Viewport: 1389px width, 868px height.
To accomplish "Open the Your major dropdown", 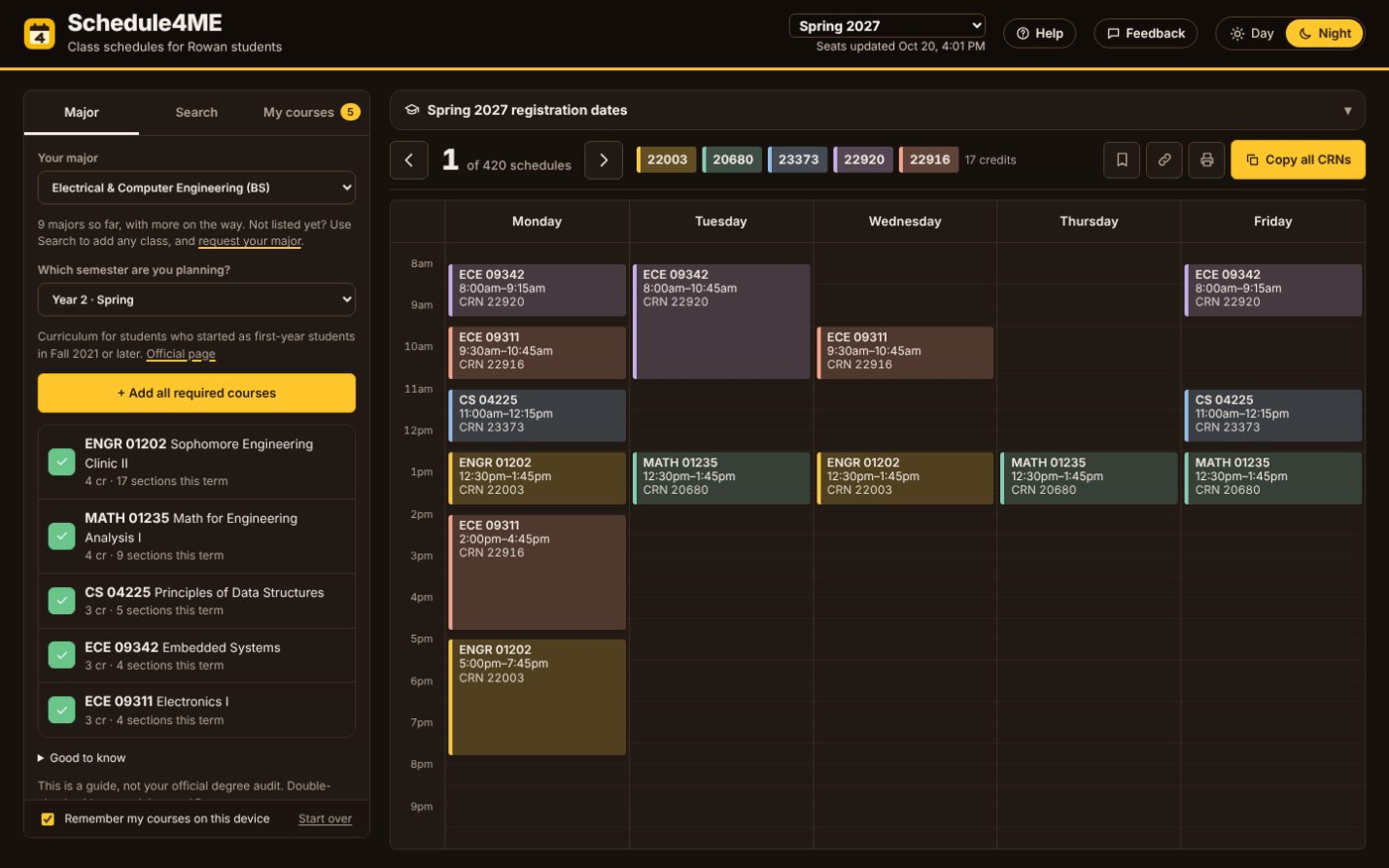I will (x=196, y=187).
